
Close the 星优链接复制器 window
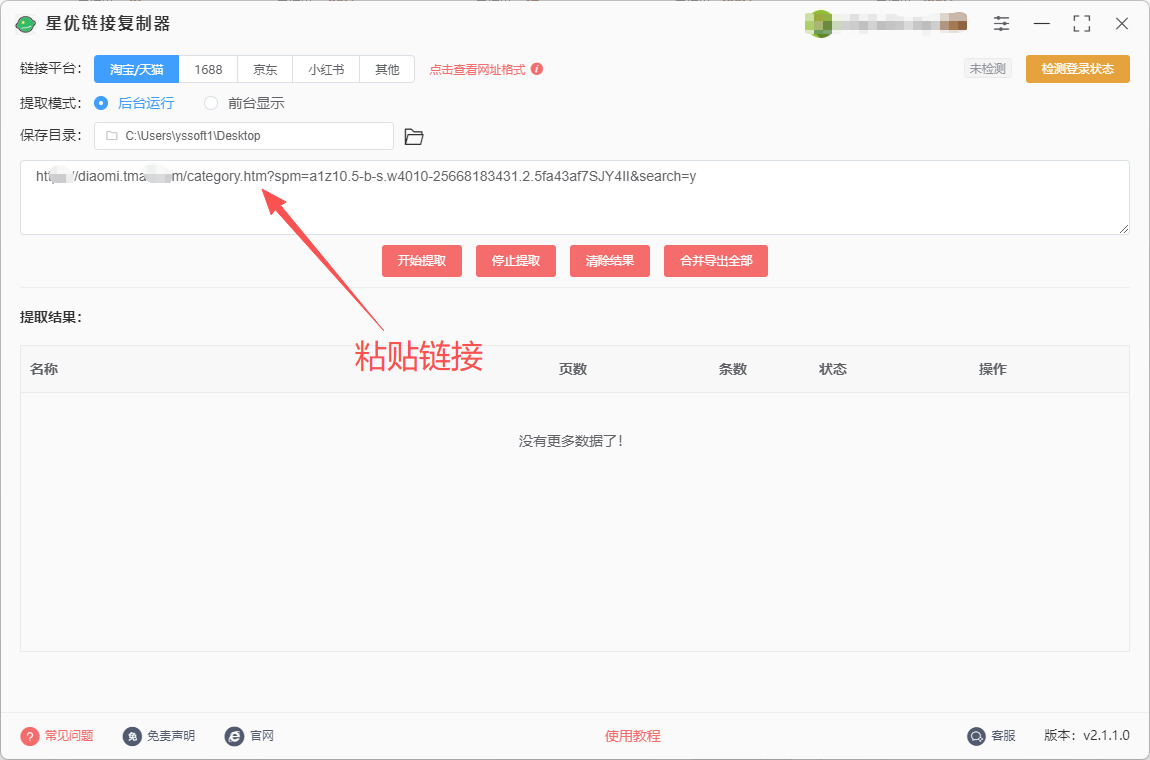pyautogui.click(x=1121, y=23)
